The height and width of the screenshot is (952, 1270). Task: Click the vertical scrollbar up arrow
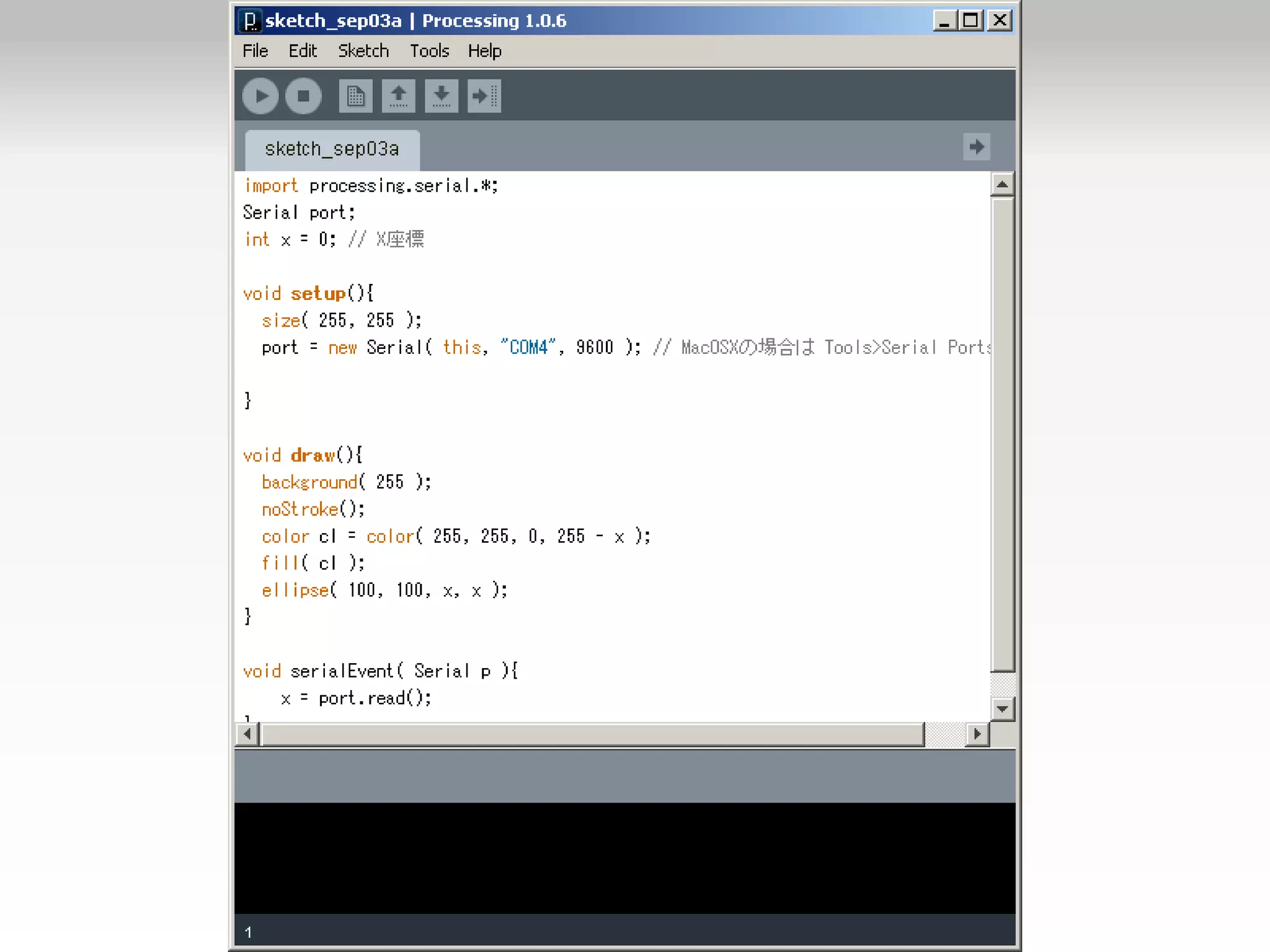(1002, 184)
